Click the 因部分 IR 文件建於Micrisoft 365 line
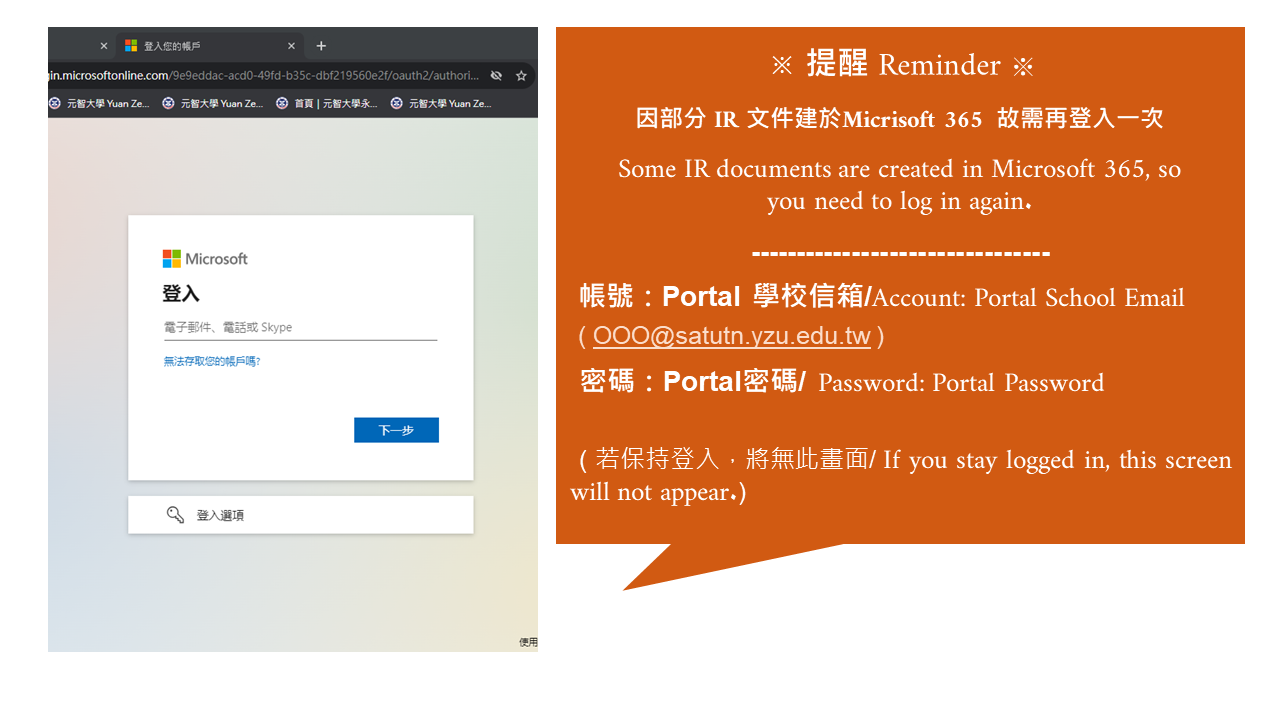Screen dimensions: 1280x720 900,119
